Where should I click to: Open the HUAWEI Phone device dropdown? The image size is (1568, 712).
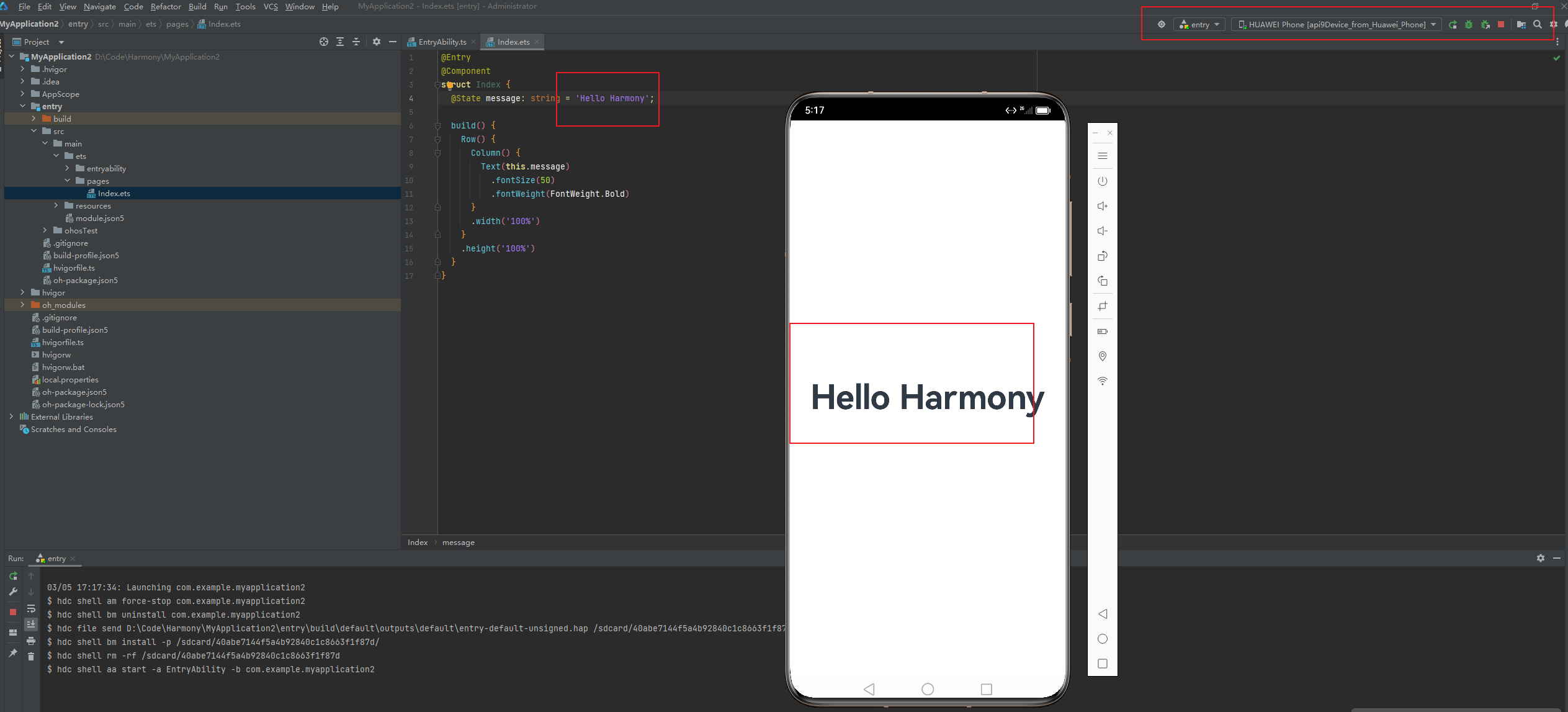1337,25
